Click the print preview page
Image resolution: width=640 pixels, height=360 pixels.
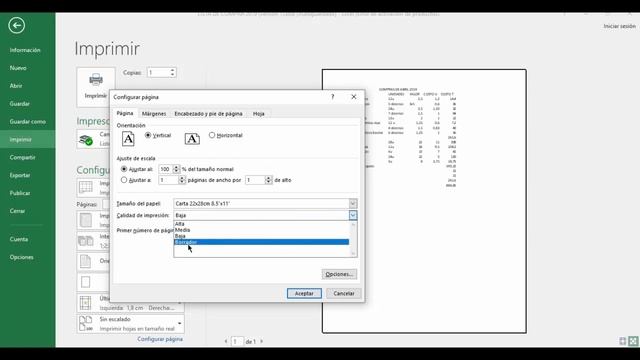pos(424,201)
